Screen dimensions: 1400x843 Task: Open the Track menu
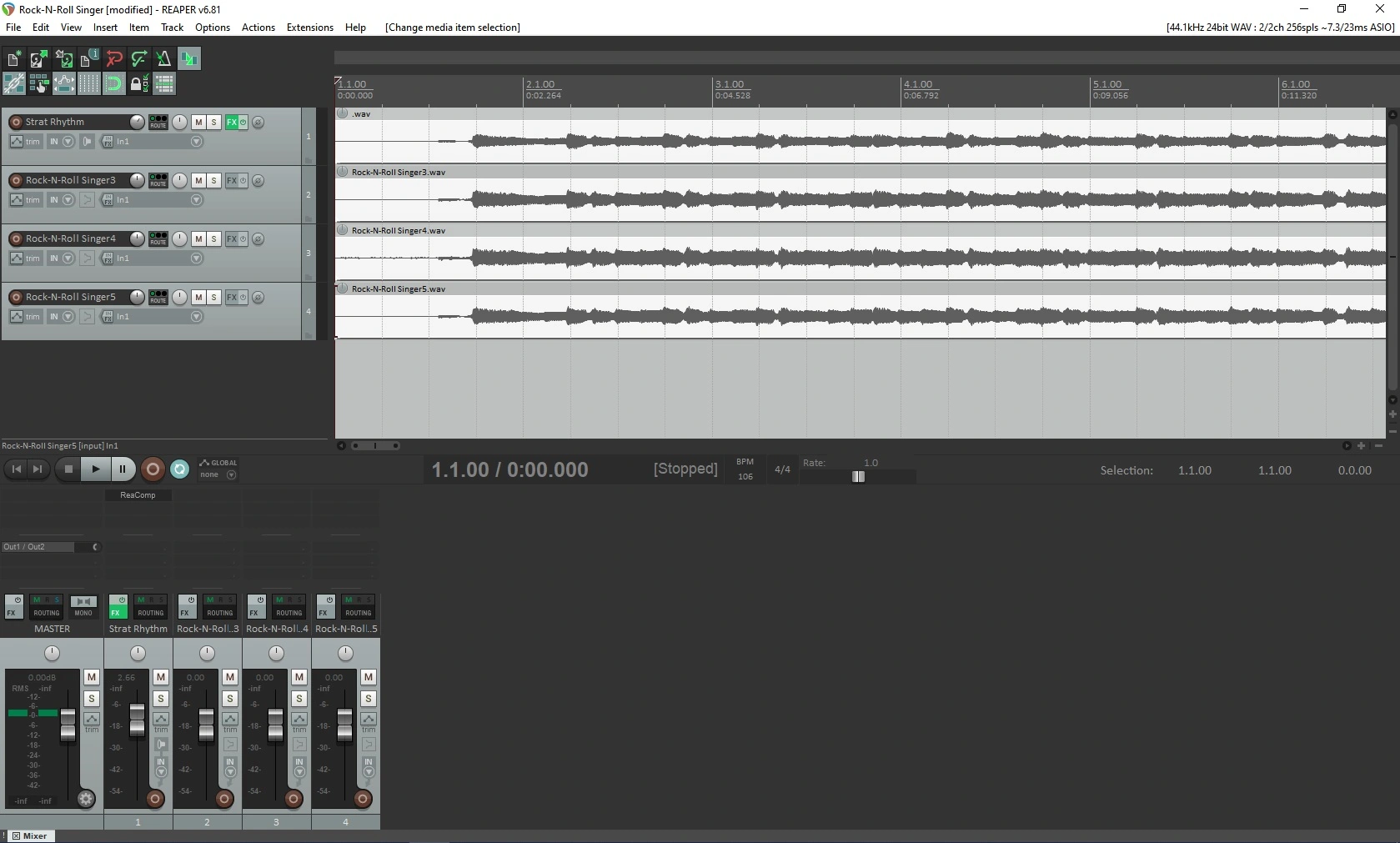(172, 28)
